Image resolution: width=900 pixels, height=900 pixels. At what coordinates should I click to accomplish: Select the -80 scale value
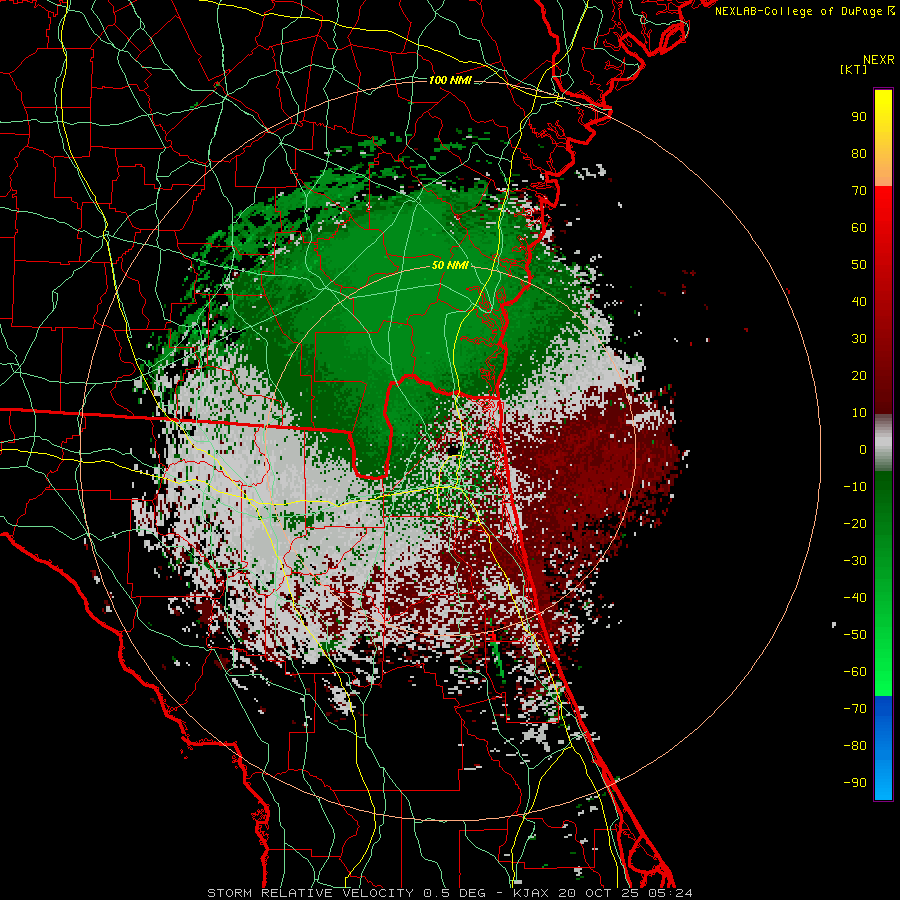coord(855,746)
